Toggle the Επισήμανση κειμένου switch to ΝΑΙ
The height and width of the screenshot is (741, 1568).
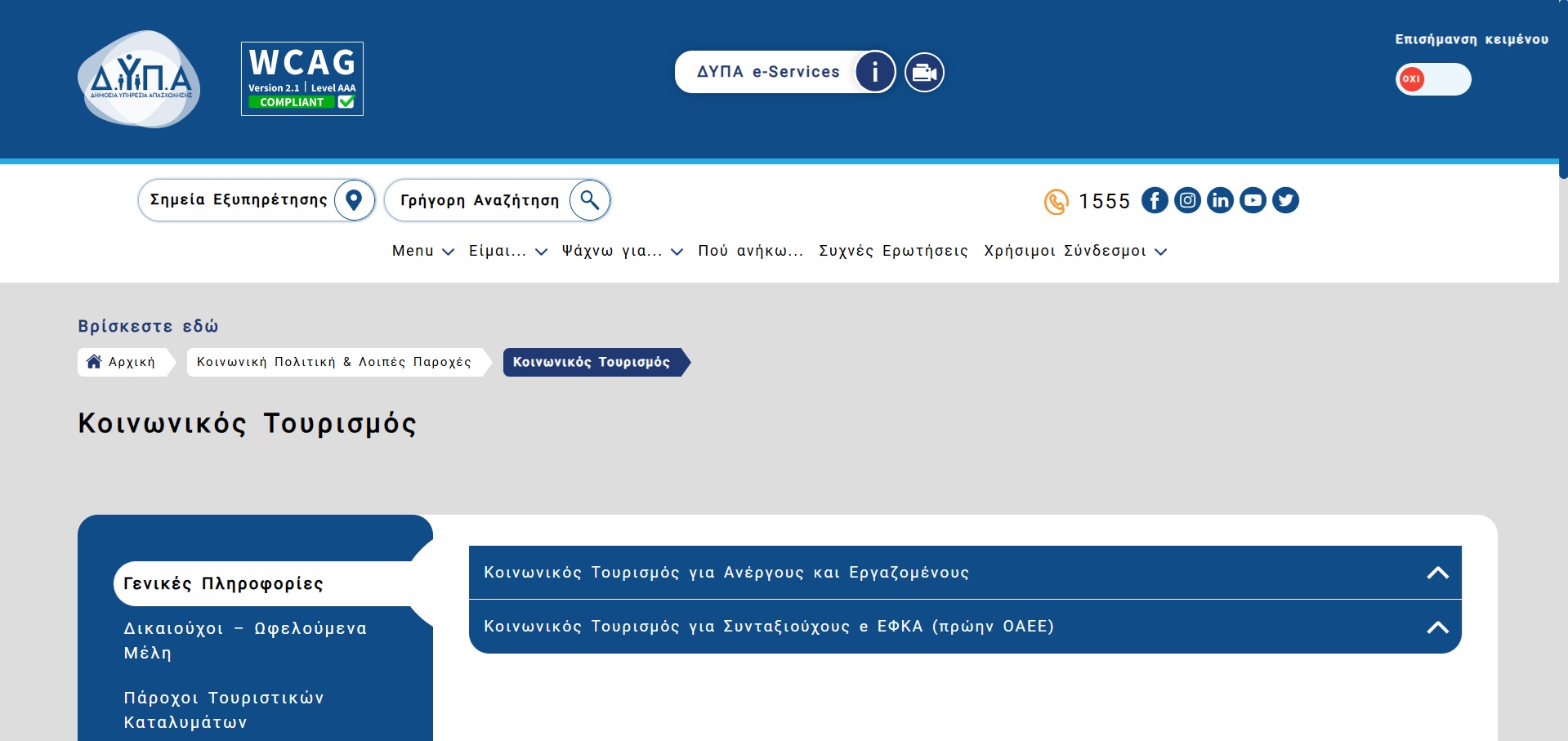1432,79
